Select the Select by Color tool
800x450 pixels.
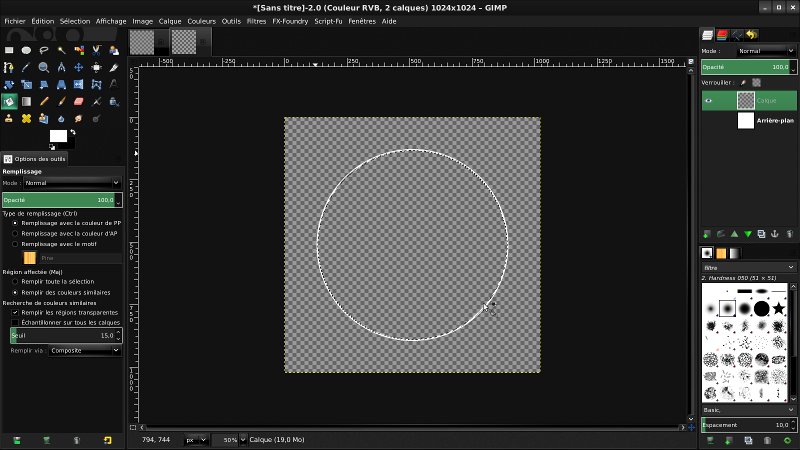[x=79, y=50]
